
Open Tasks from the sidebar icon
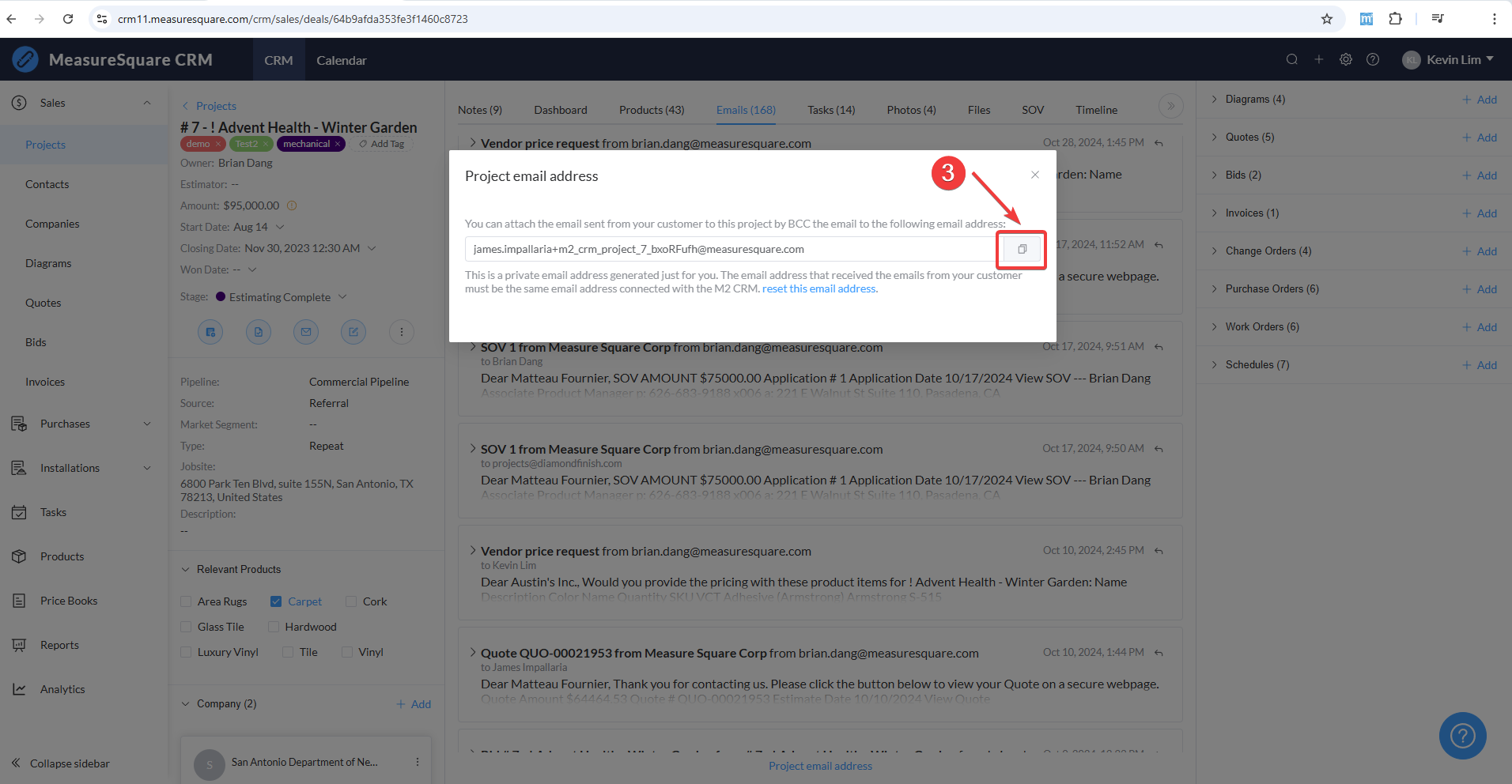[x=20, y=512]
